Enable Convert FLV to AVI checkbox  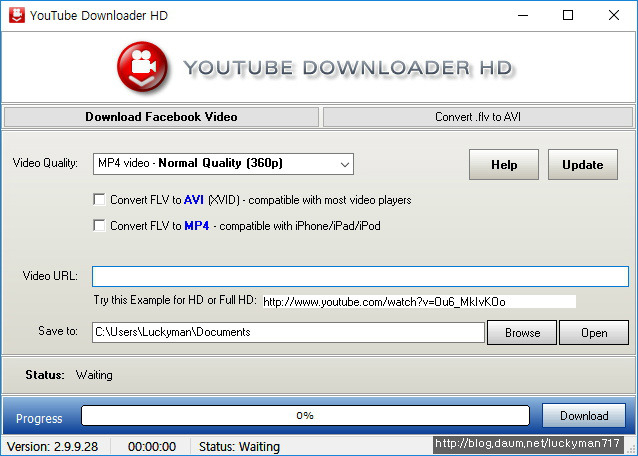tap(99, 200)
